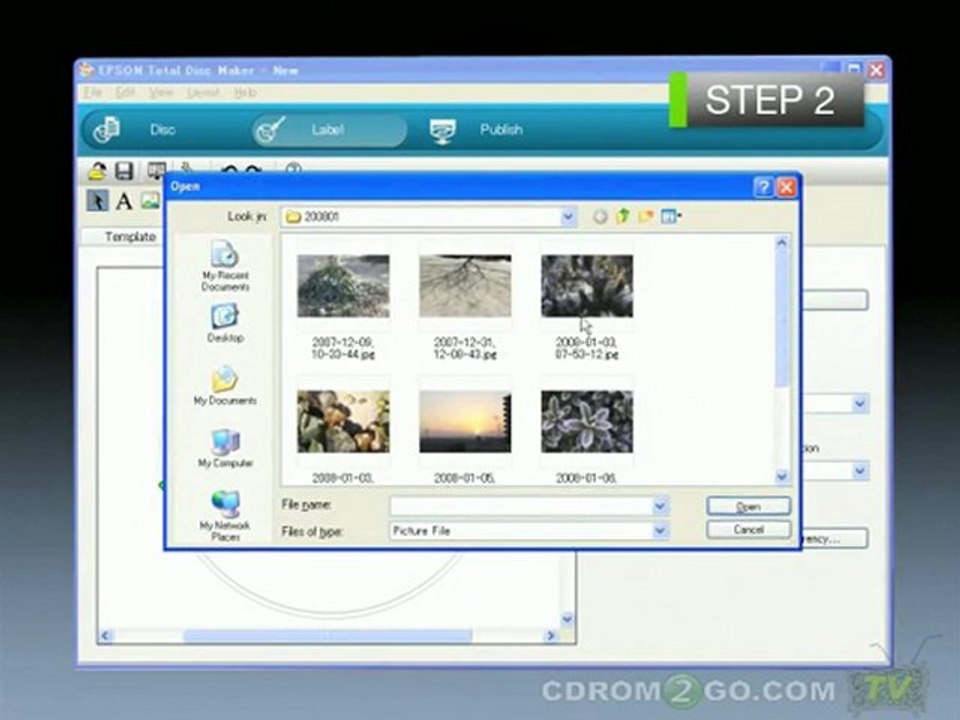This screenshot has height=720, width=960.
Task: Click the partially hidden Transparency button
Action: click(835, 539)
